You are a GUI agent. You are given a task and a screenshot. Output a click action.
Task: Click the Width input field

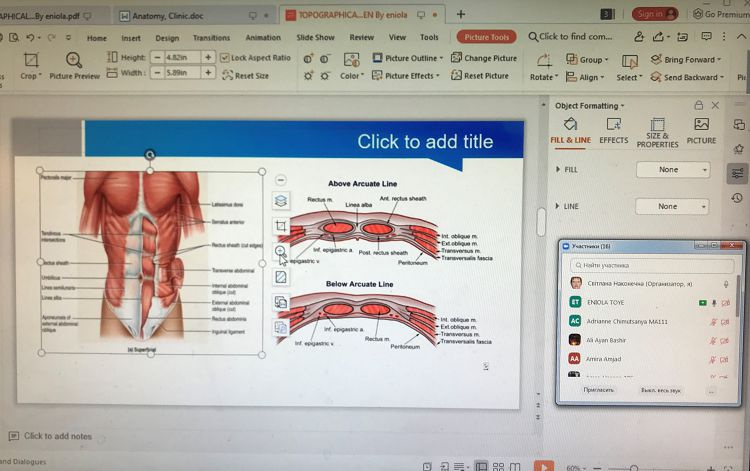tap(182, 73)
